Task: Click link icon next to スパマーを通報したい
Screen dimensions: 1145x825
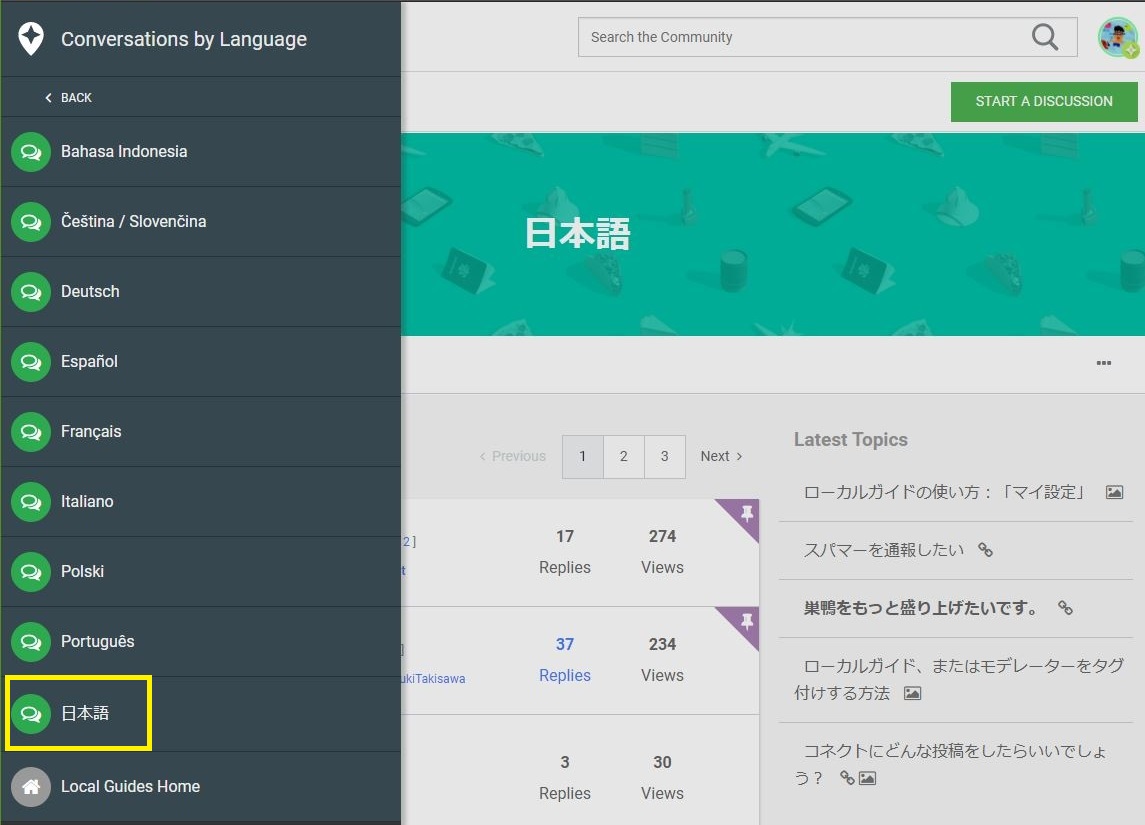Action: tap(986, 550)
